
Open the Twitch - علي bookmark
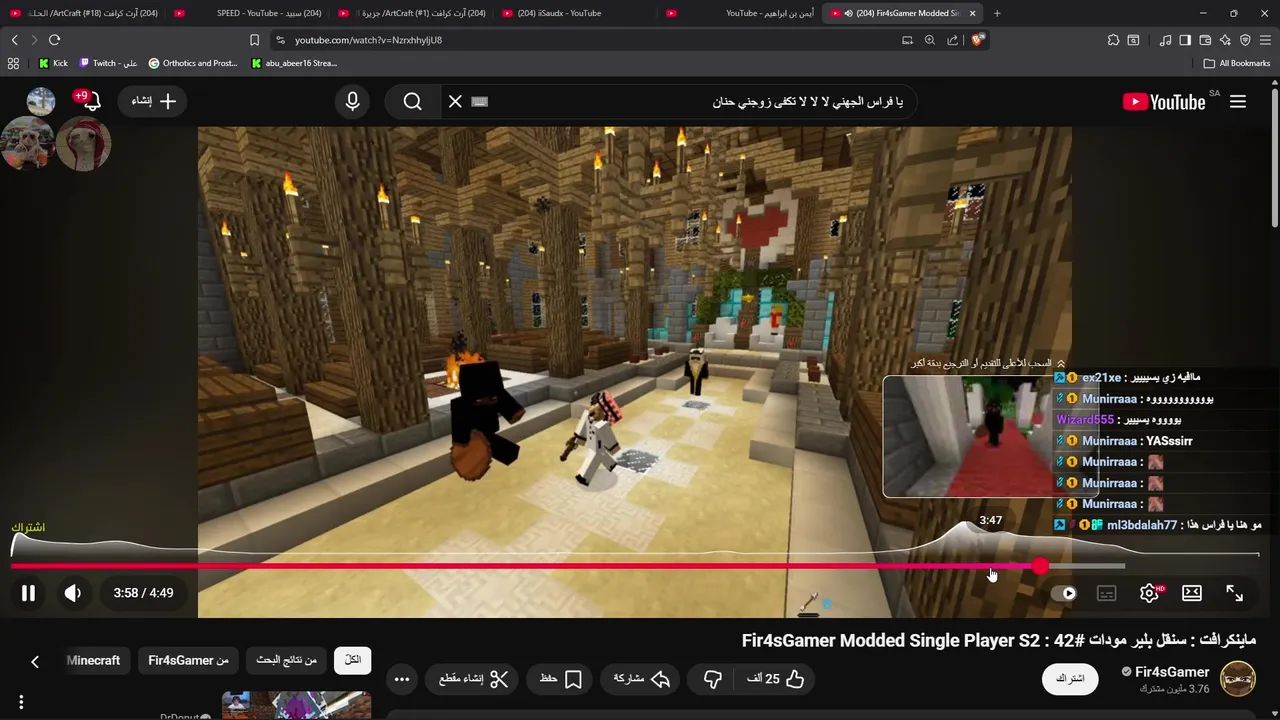108,63
